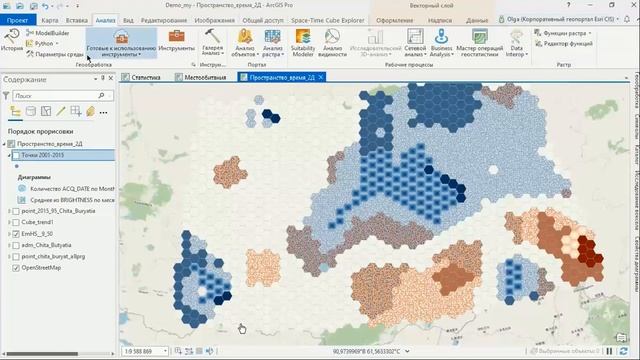Open the Вид ribbon tab

(x=128, y=20)
